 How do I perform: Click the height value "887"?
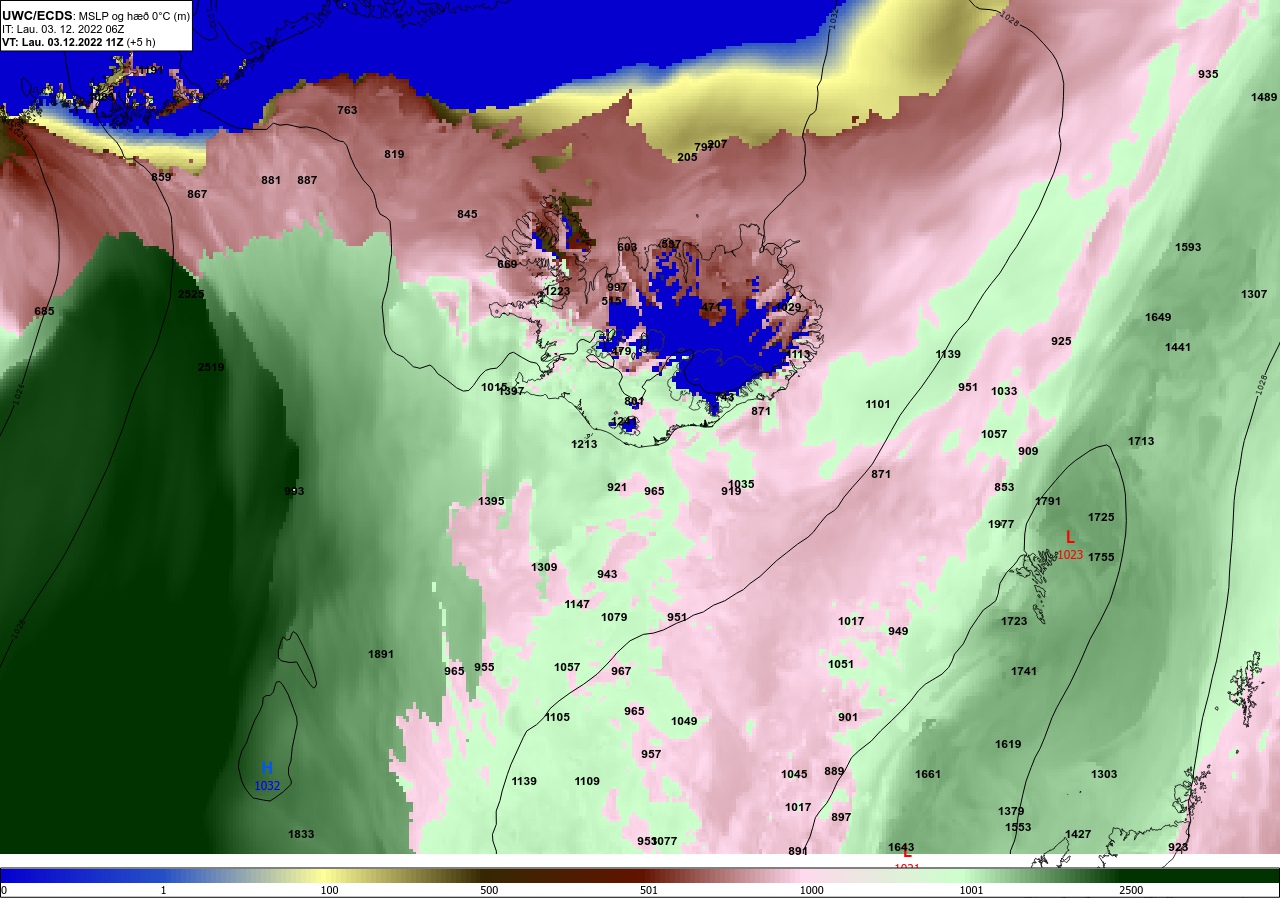[x=307, y=180]
